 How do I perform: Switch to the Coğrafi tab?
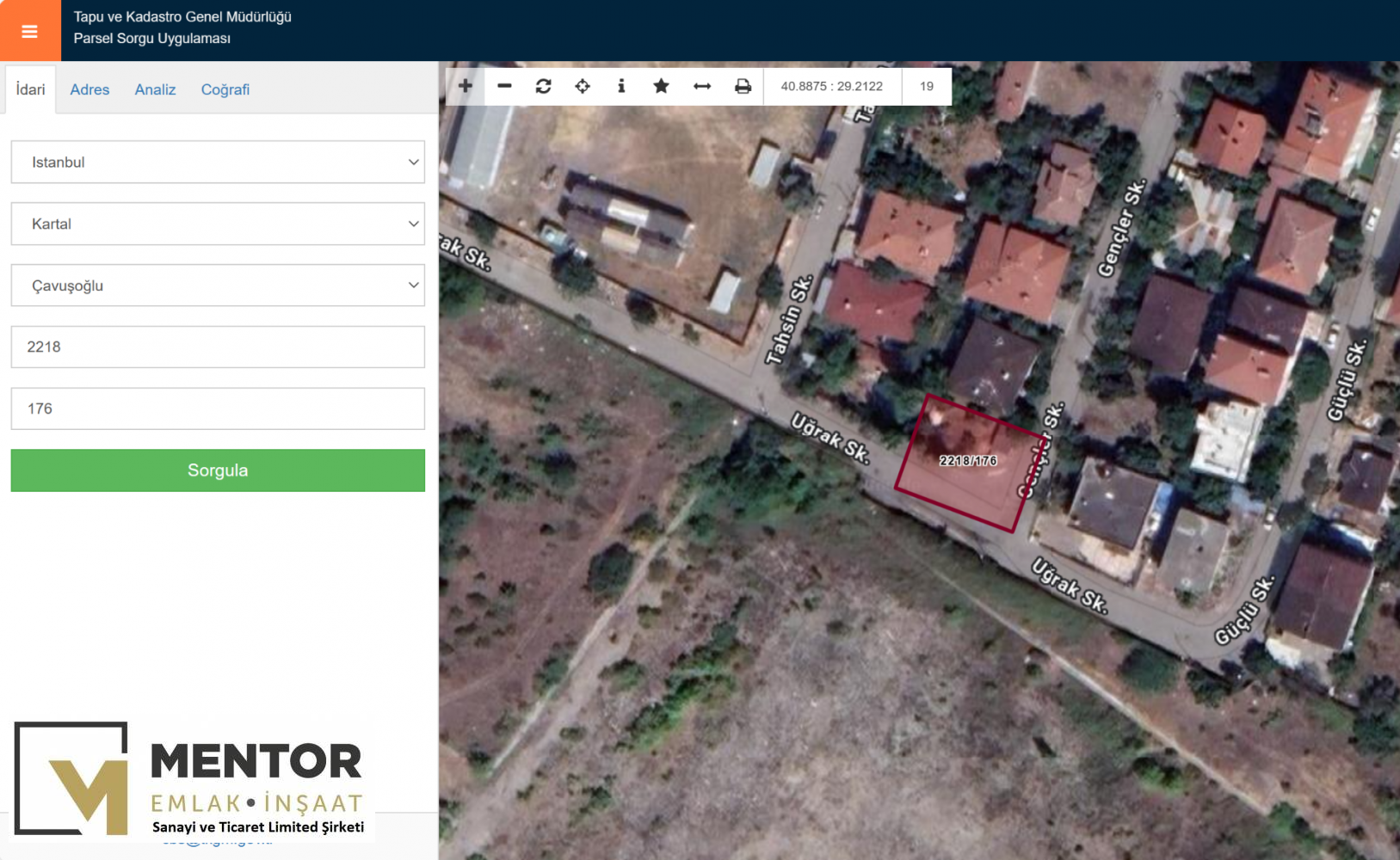pyautogui.click(x=225, y=89)
